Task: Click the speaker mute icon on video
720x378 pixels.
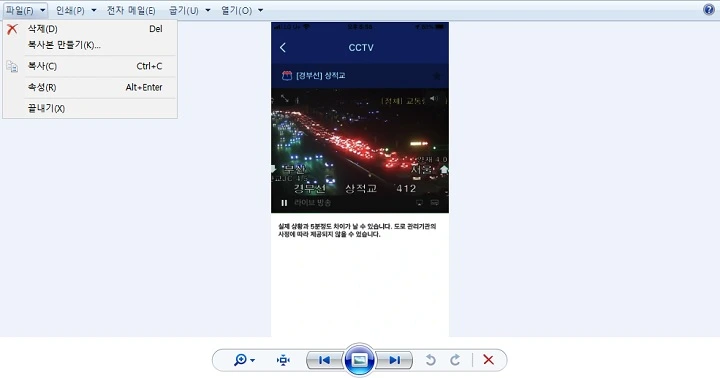Action: (434, 99)
